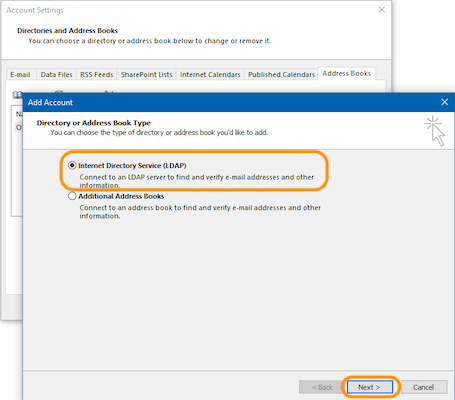Viewport: 455px width, 400px height.
Task: Click the address book icon in Account Settings
Action: (x=17, y=95)
